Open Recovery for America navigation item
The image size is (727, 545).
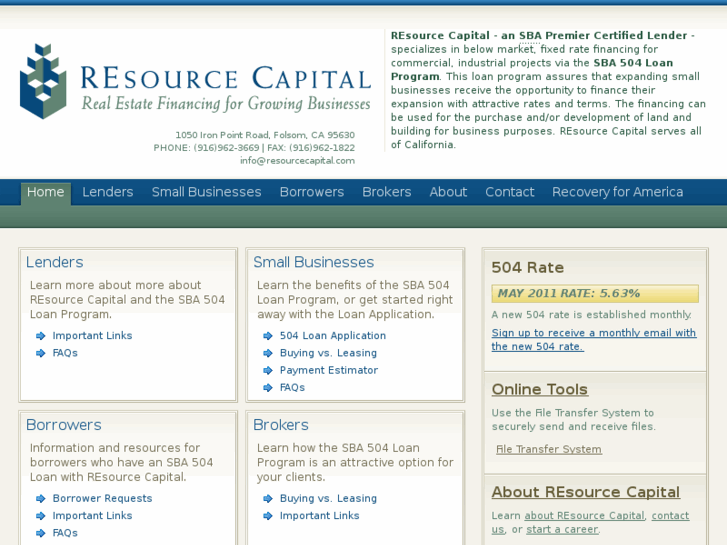[618, 192]
